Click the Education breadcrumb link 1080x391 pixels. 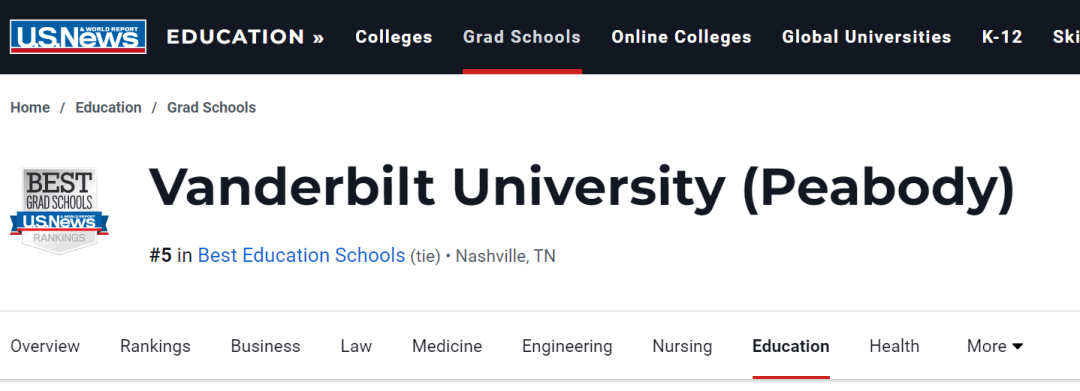pyautogui.click(x=108, y=107)
